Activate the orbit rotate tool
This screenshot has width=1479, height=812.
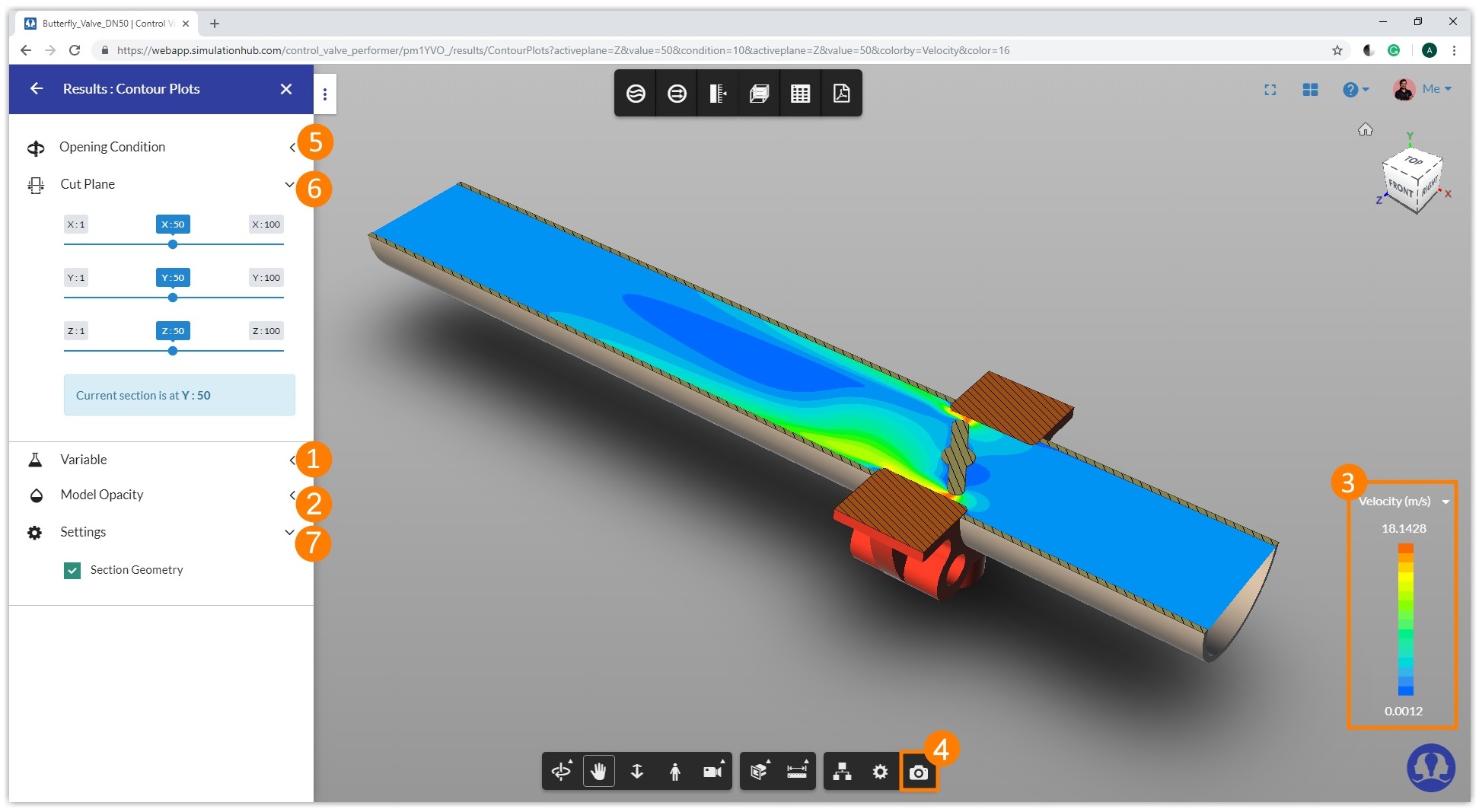[x=561, y=771]
